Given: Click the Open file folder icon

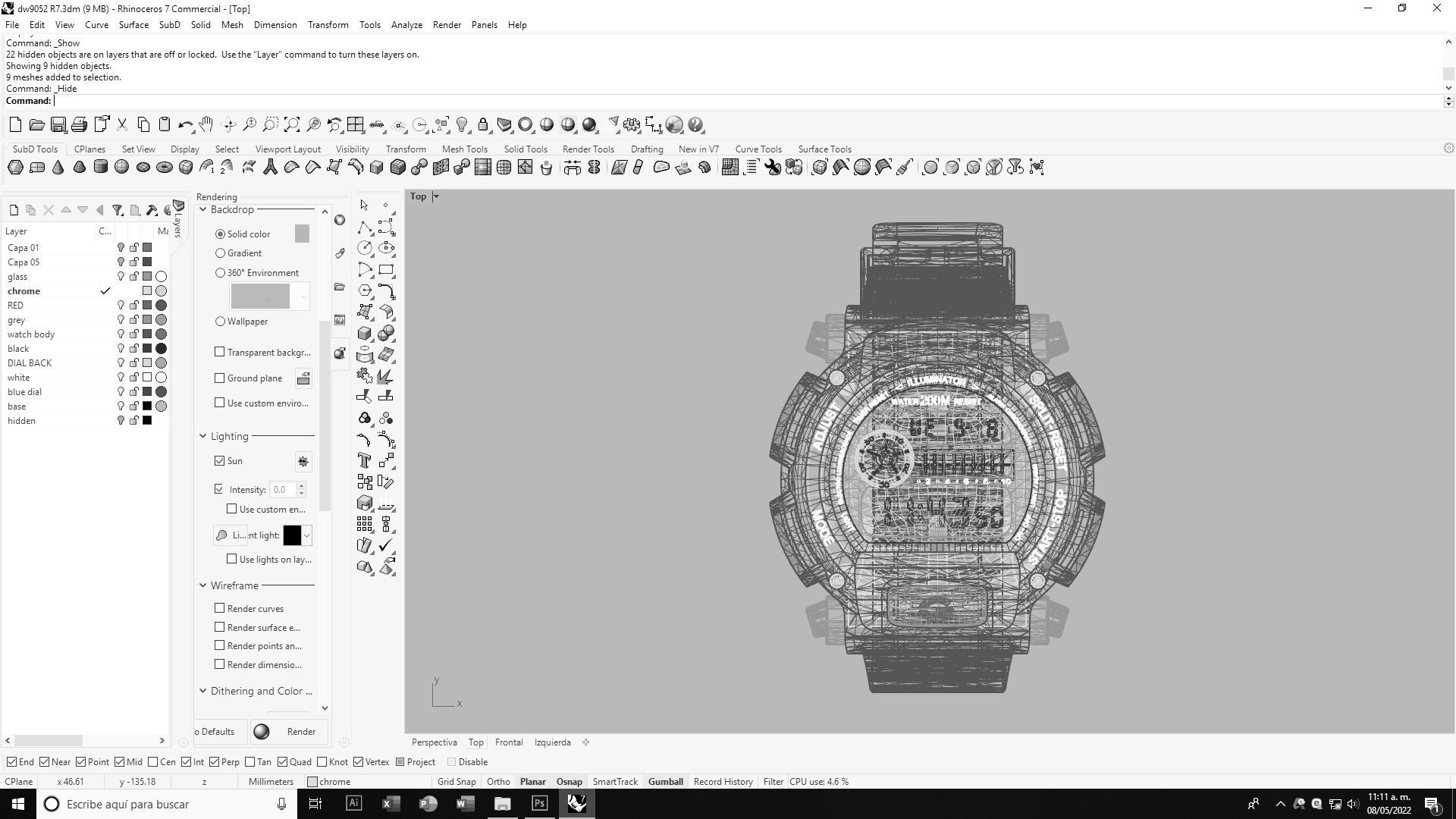Looking at the screenshot, I should 36,125.
